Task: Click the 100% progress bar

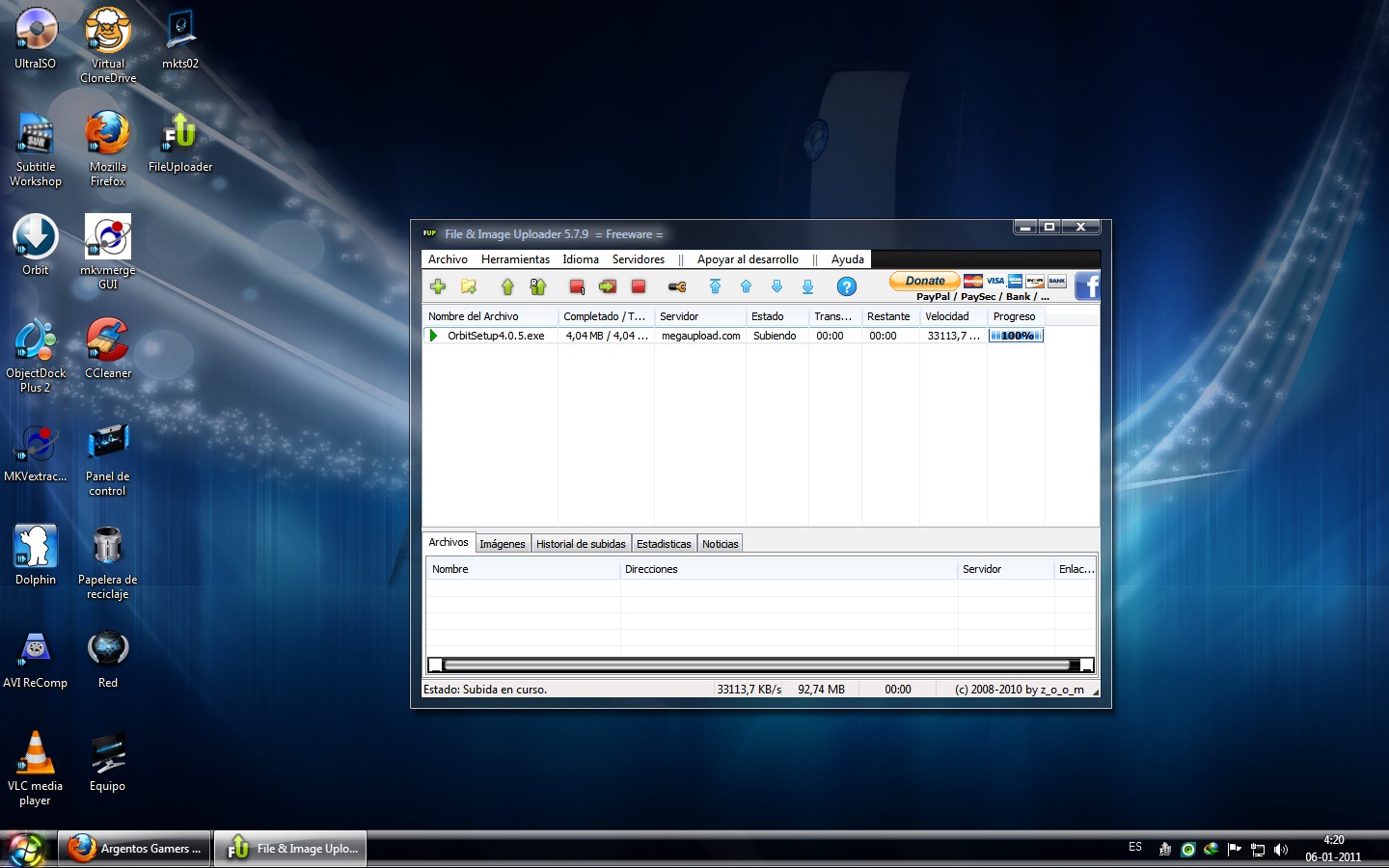Action: coord(1016,336)
